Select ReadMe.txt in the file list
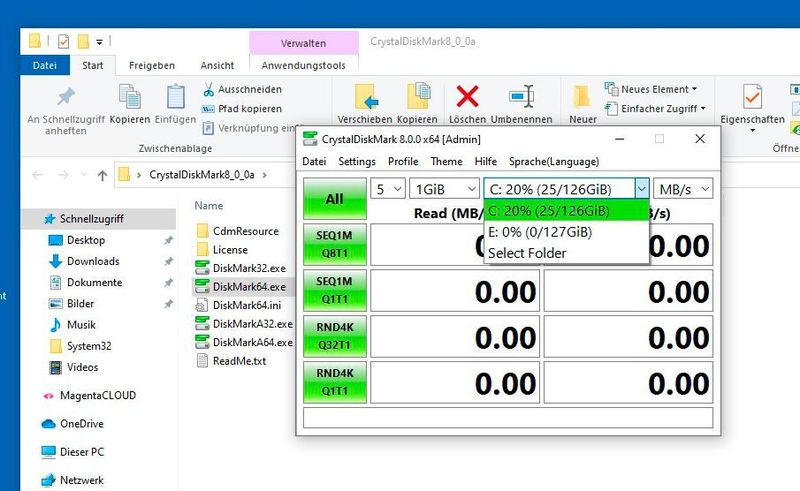Image resolution: width=800 pixels, height=491 pixels. click(239, 361)
